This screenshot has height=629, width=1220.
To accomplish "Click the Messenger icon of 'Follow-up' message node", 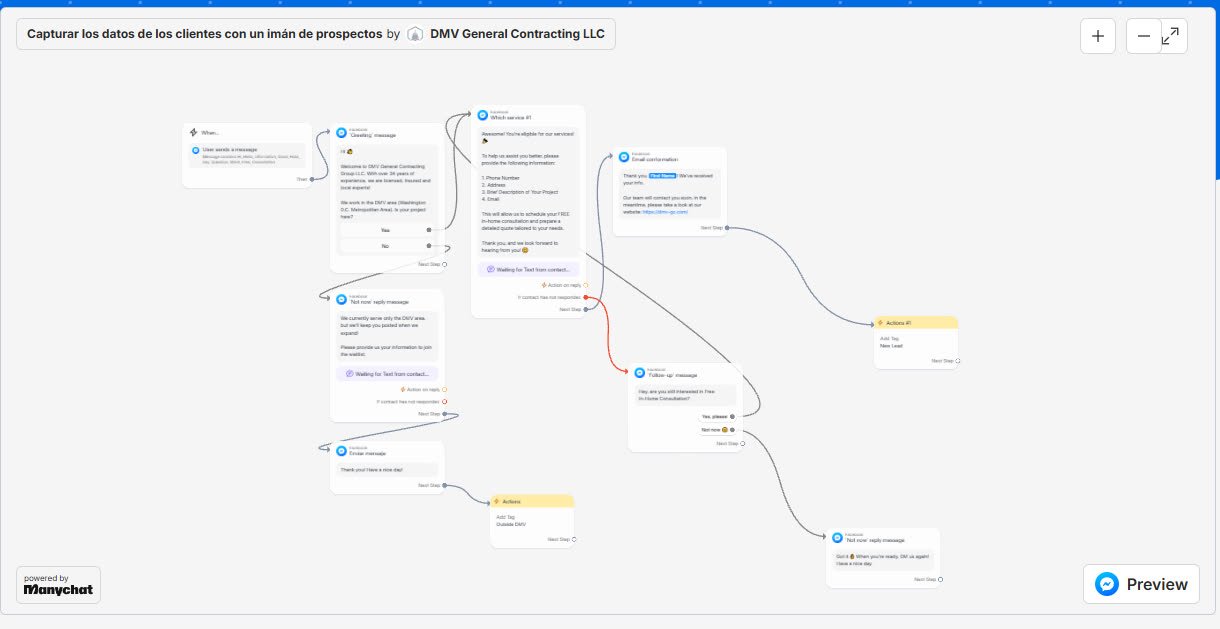I will pyautogui.click(x=639, y=372).
